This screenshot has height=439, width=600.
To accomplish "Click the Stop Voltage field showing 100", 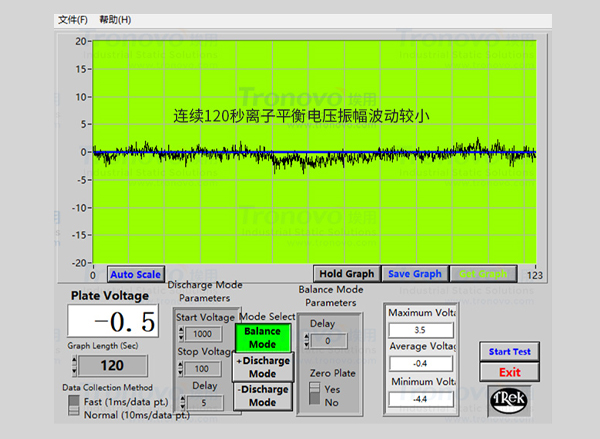I will click(x=202, y=369).
